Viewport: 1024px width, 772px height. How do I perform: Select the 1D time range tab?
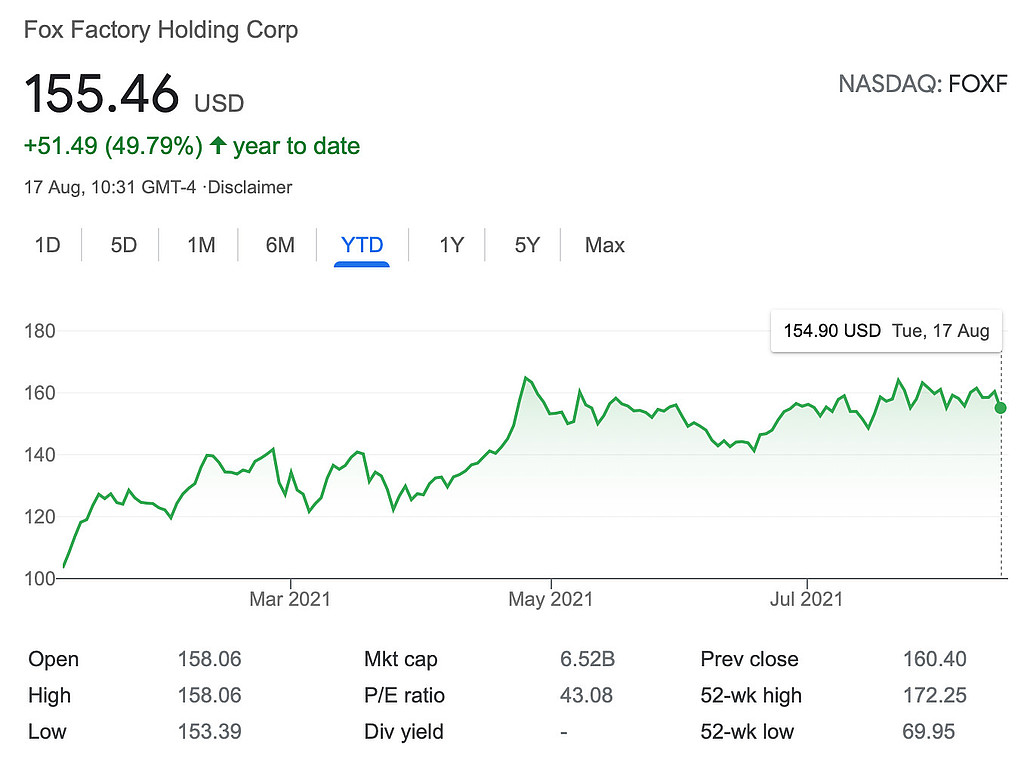(47, 245)
